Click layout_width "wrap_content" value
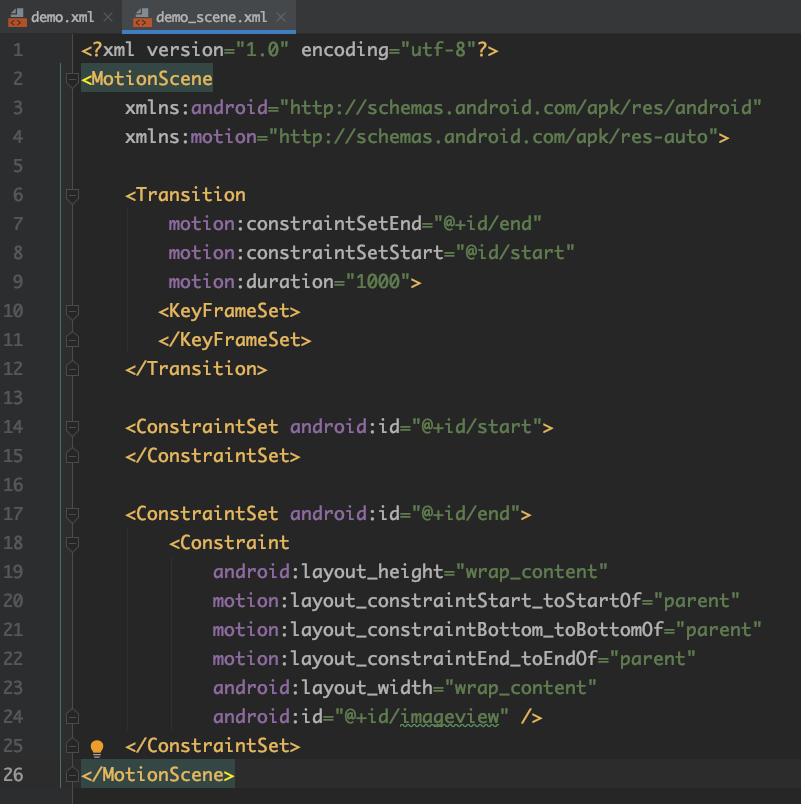 click(520, 687)
